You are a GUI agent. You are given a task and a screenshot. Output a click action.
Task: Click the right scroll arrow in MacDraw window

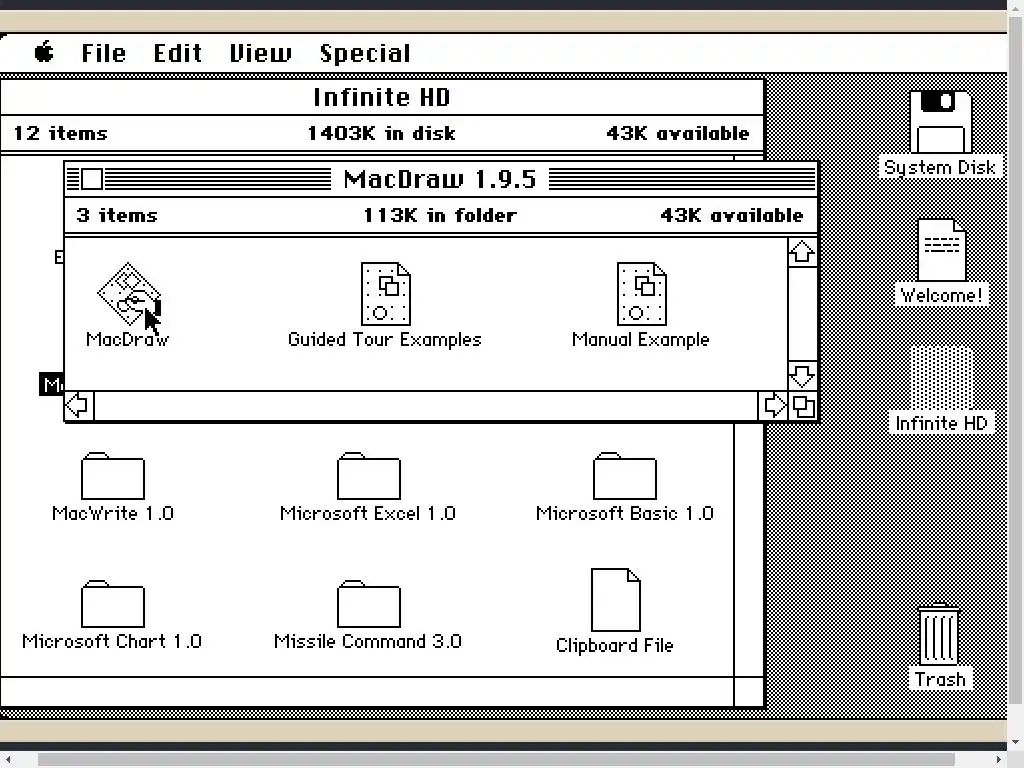pyautogui.click(x=773, y=406)
